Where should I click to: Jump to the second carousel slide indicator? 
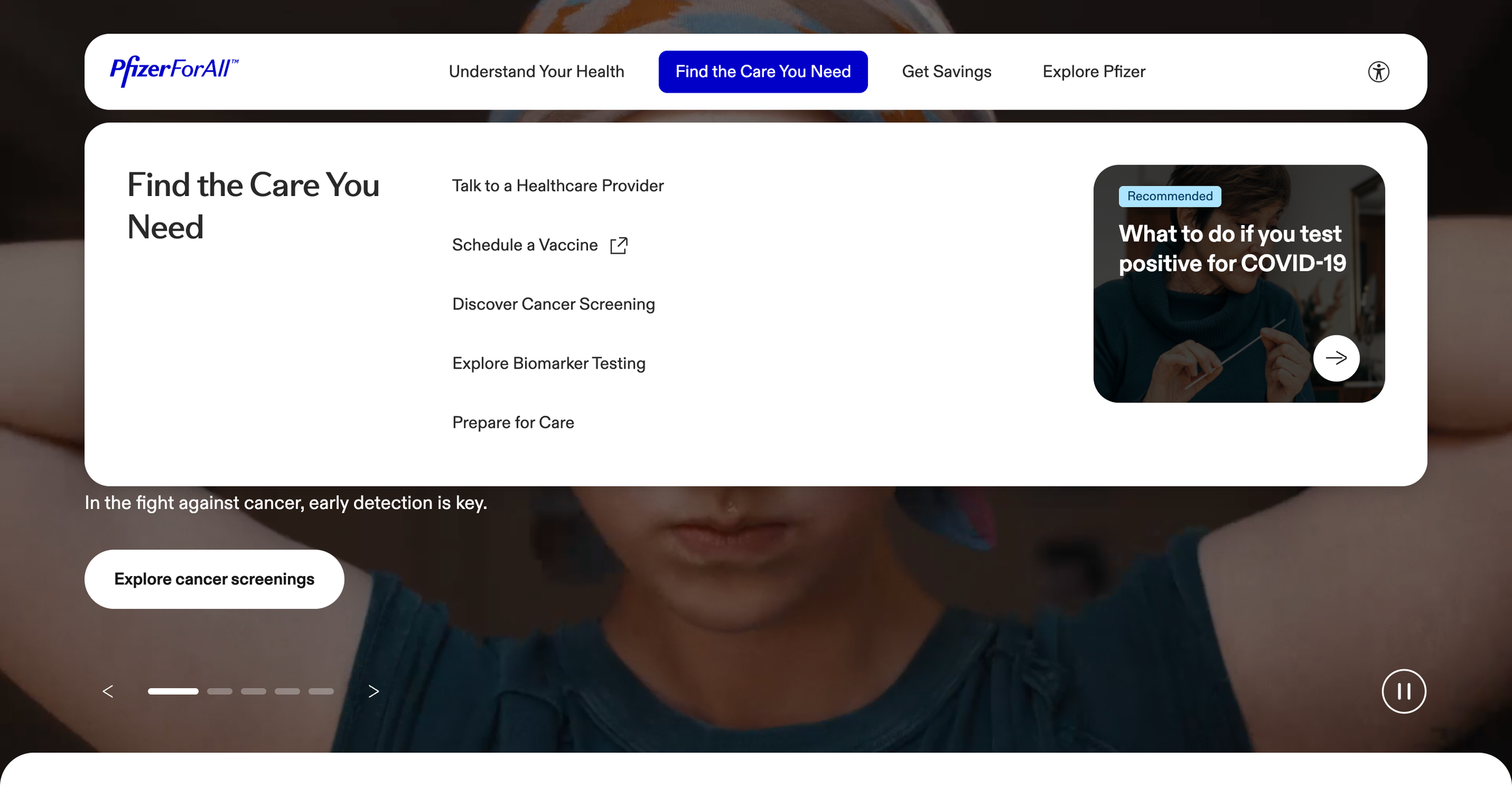point(220,691)
